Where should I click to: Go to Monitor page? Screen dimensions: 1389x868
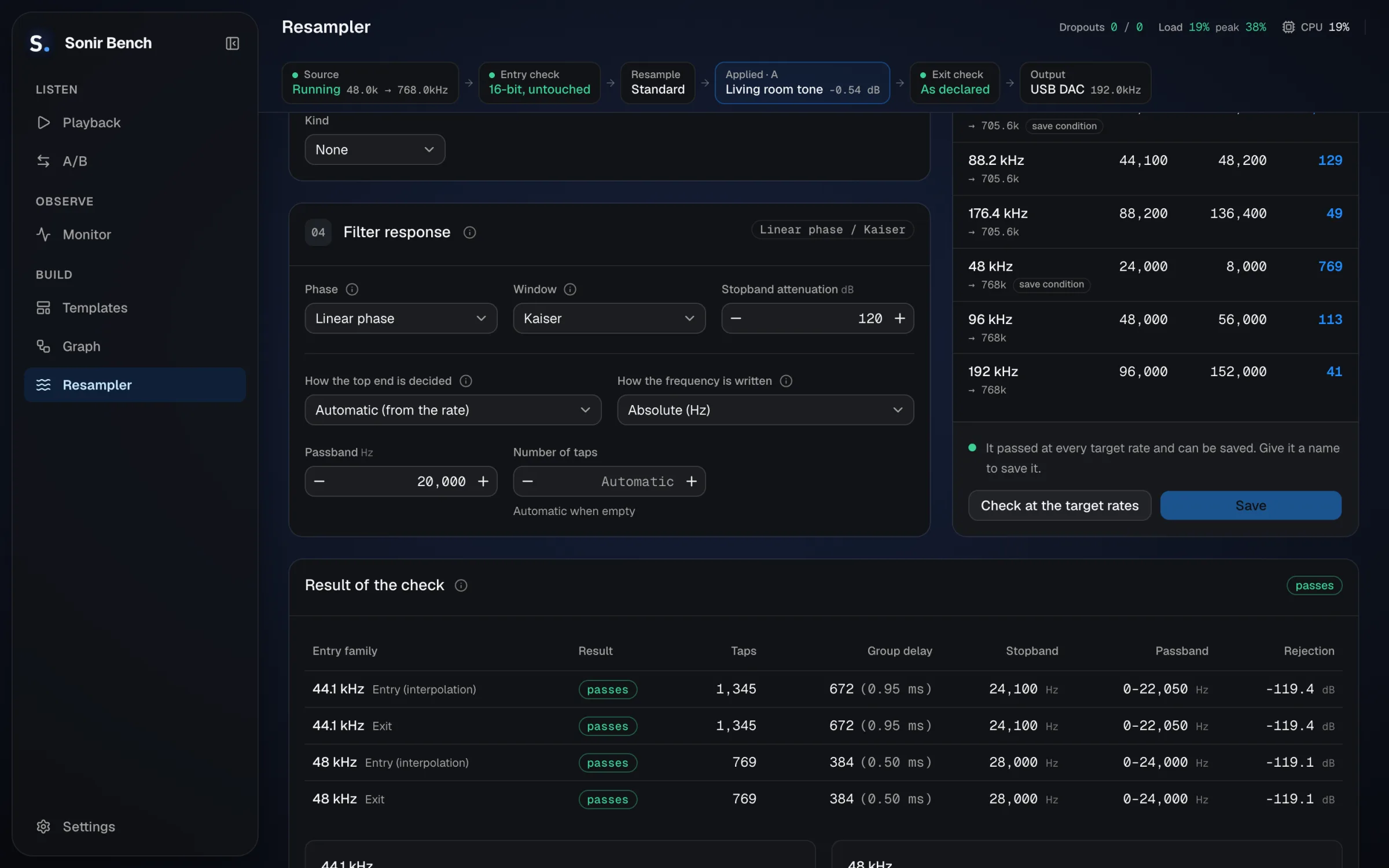[135, 234]
